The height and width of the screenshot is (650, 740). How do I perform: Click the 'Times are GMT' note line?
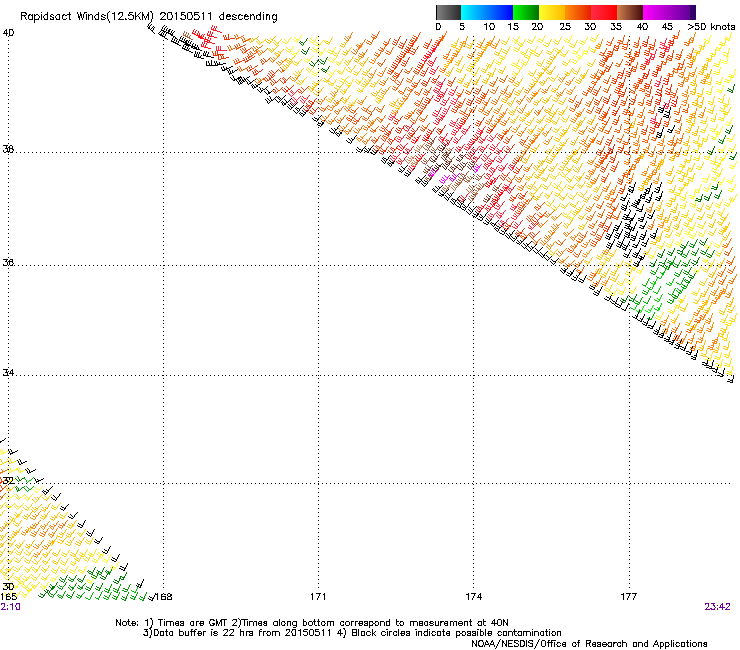coord(312,623)
